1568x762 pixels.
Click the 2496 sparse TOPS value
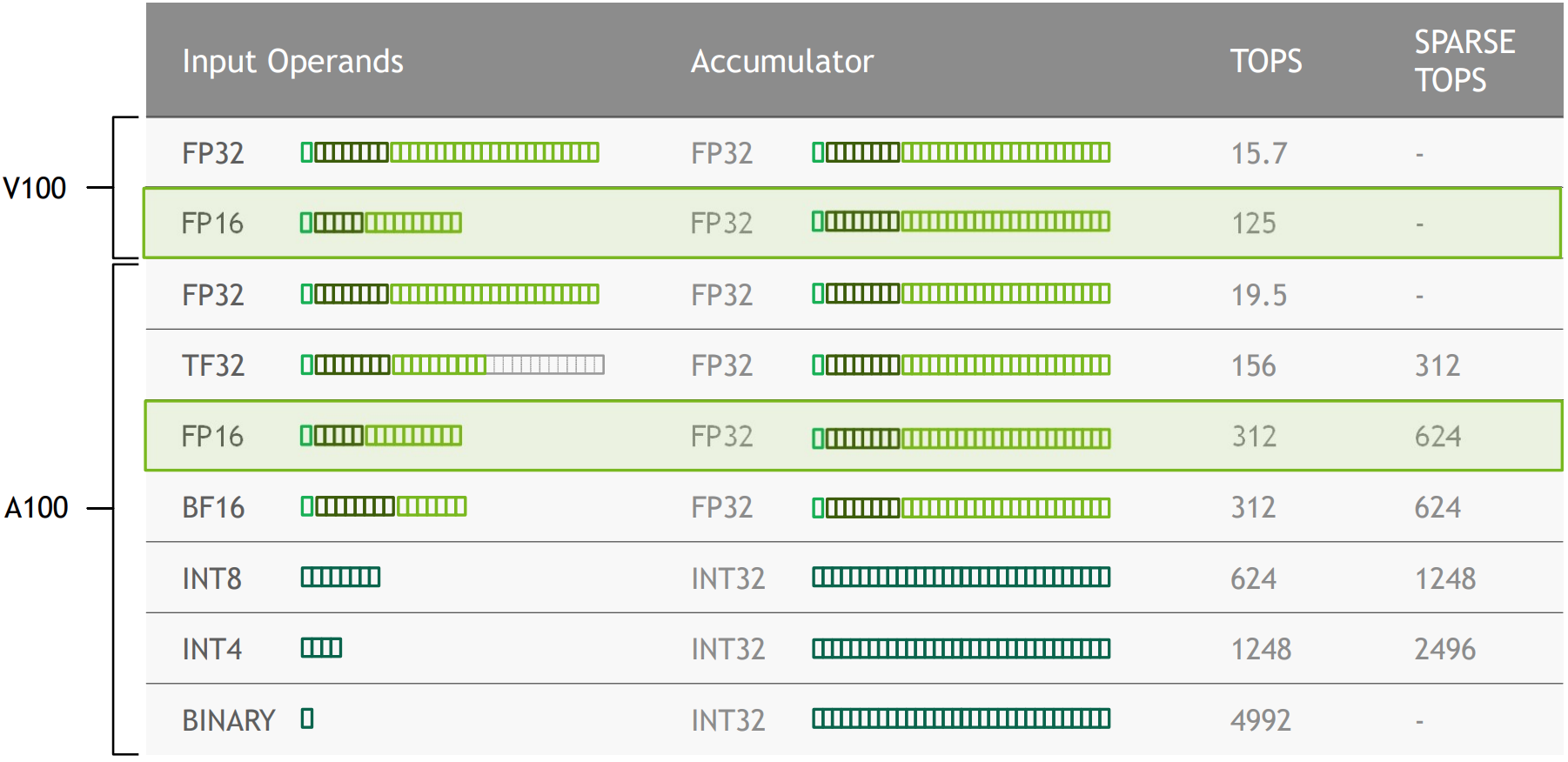point(1444,649)
